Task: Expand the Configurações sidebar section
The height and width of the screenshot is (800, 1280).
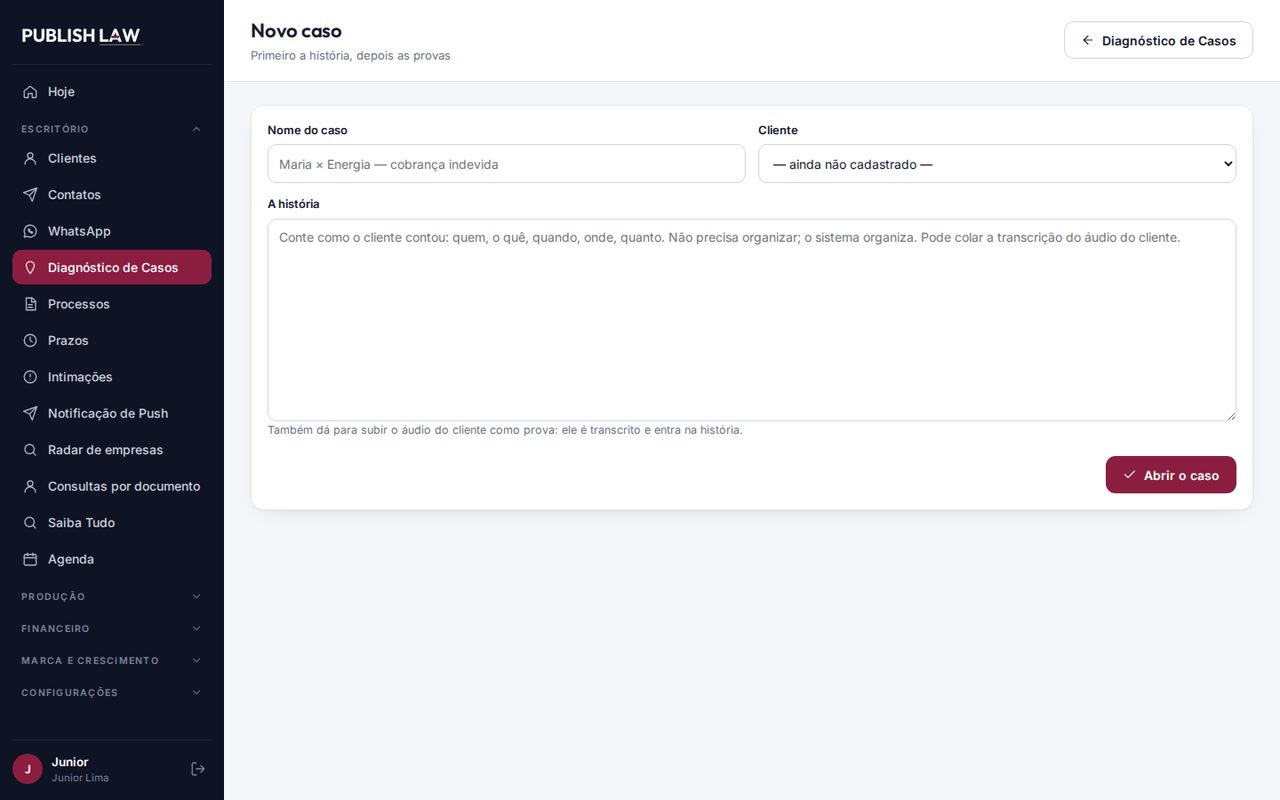Action: click(112, 693)
